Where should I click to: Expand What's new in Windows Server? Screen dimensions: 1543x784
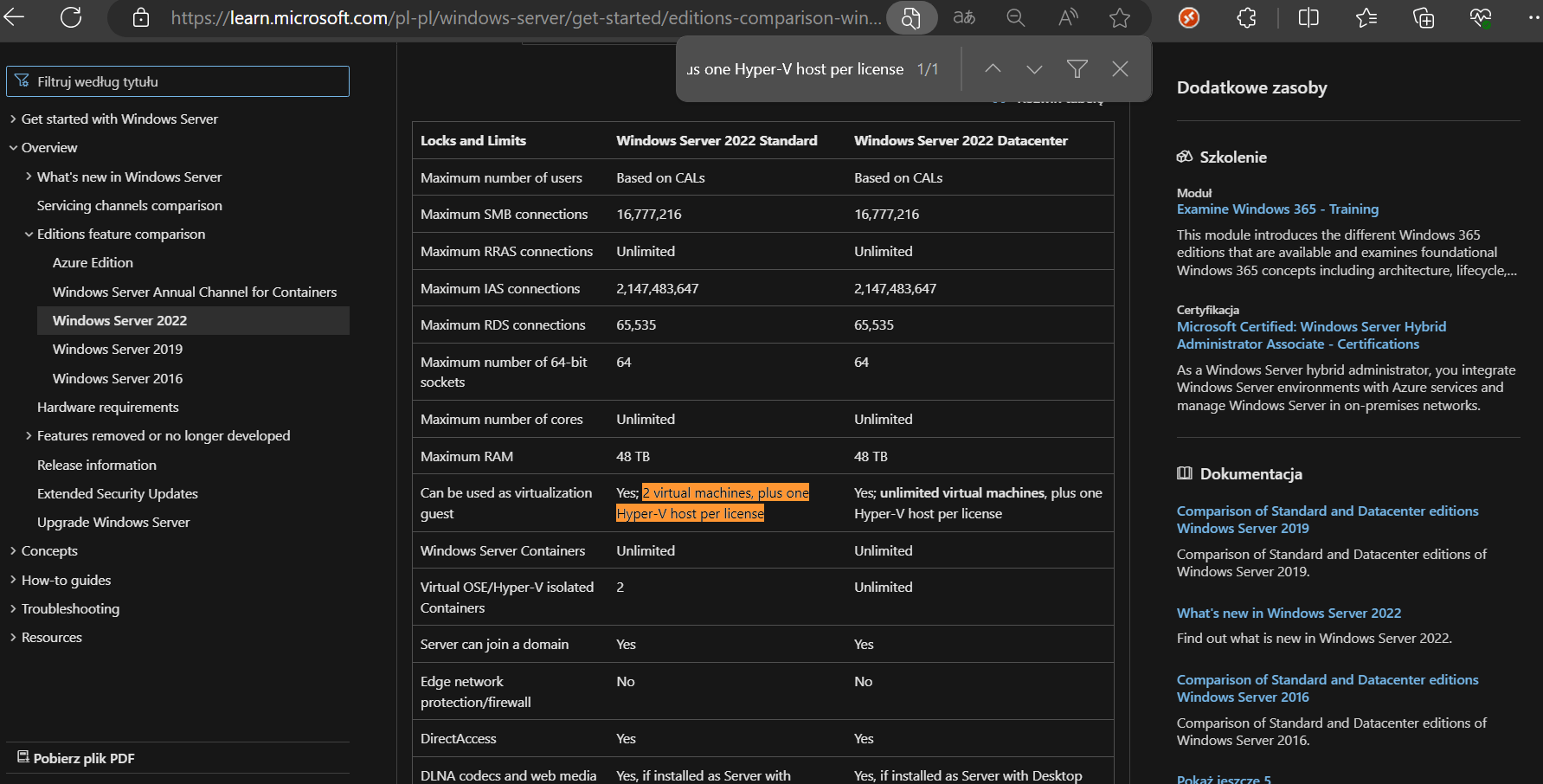[x=29, y=177]
